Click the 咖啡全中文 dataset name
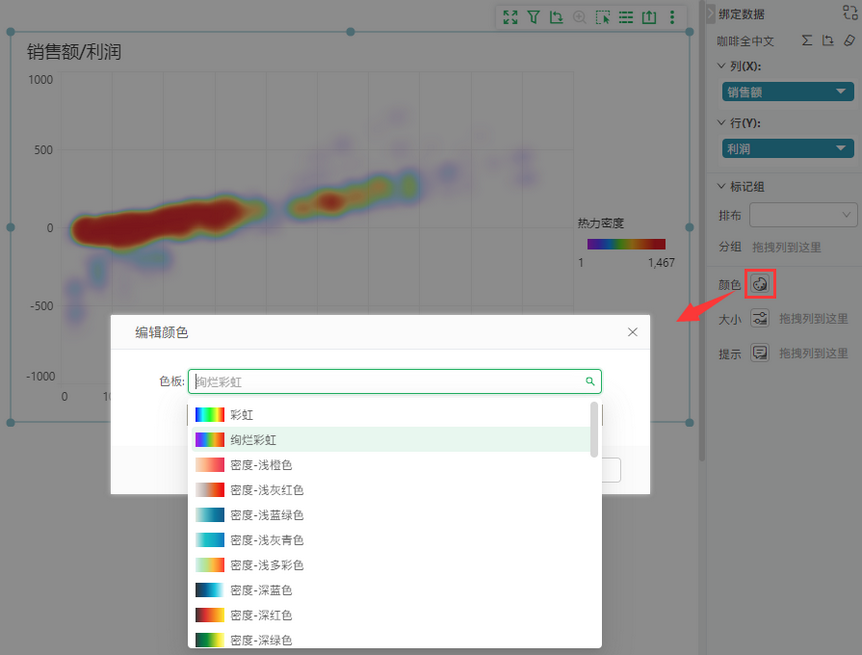The height and width of the screenshot is (655, 862). point(745,41)
